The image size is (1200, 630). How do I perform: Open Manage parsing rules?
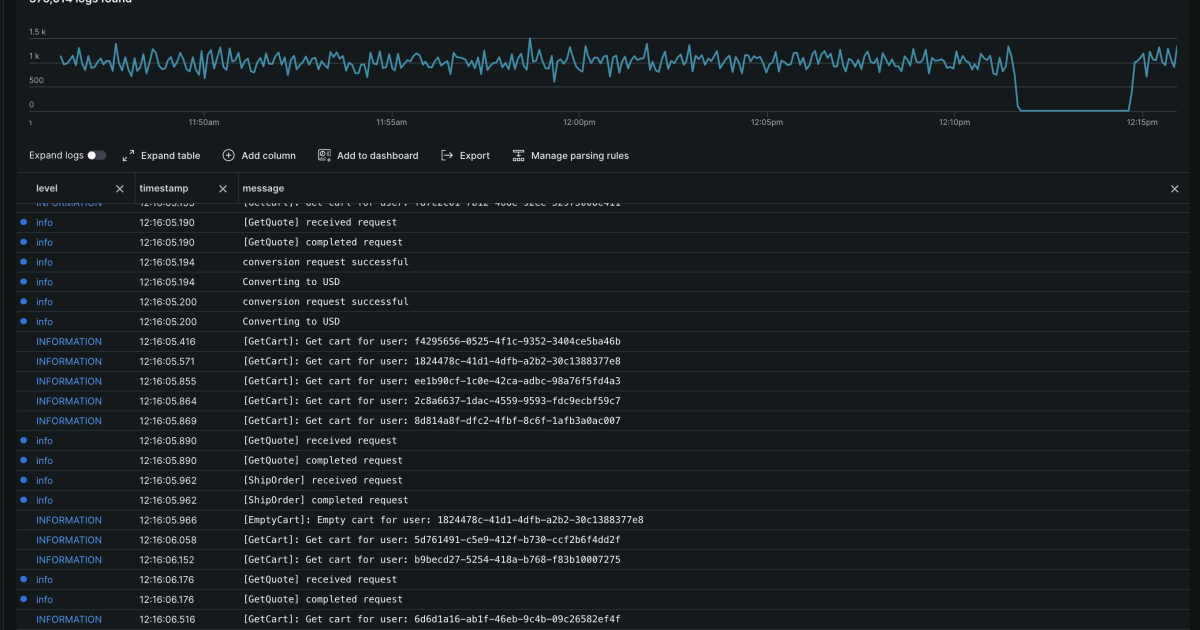tap(570, 155)
